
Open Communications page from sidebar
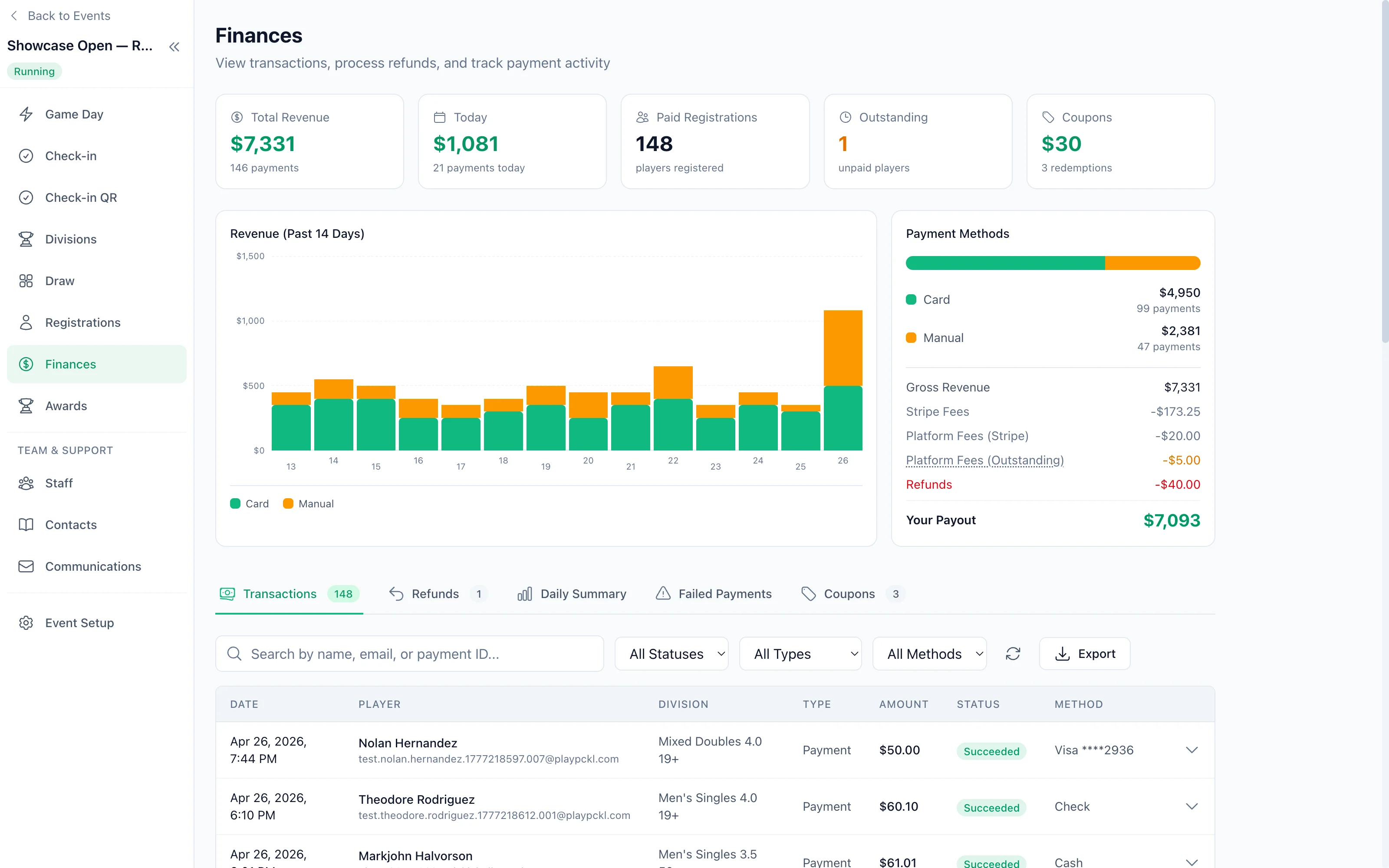click(x=96, y=567)
